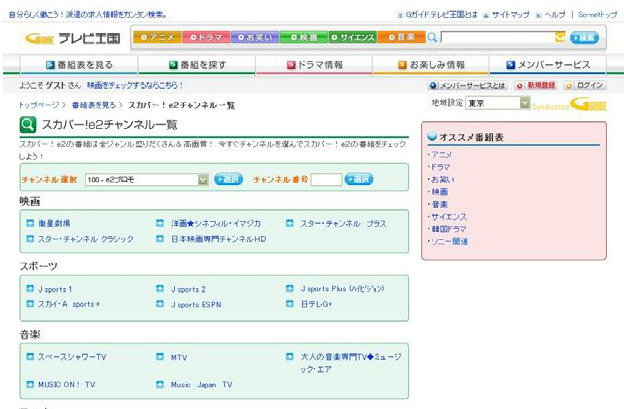Open J sports 1 channel link
This screenshot has width=624, height=409.
(x=55, y=289)
